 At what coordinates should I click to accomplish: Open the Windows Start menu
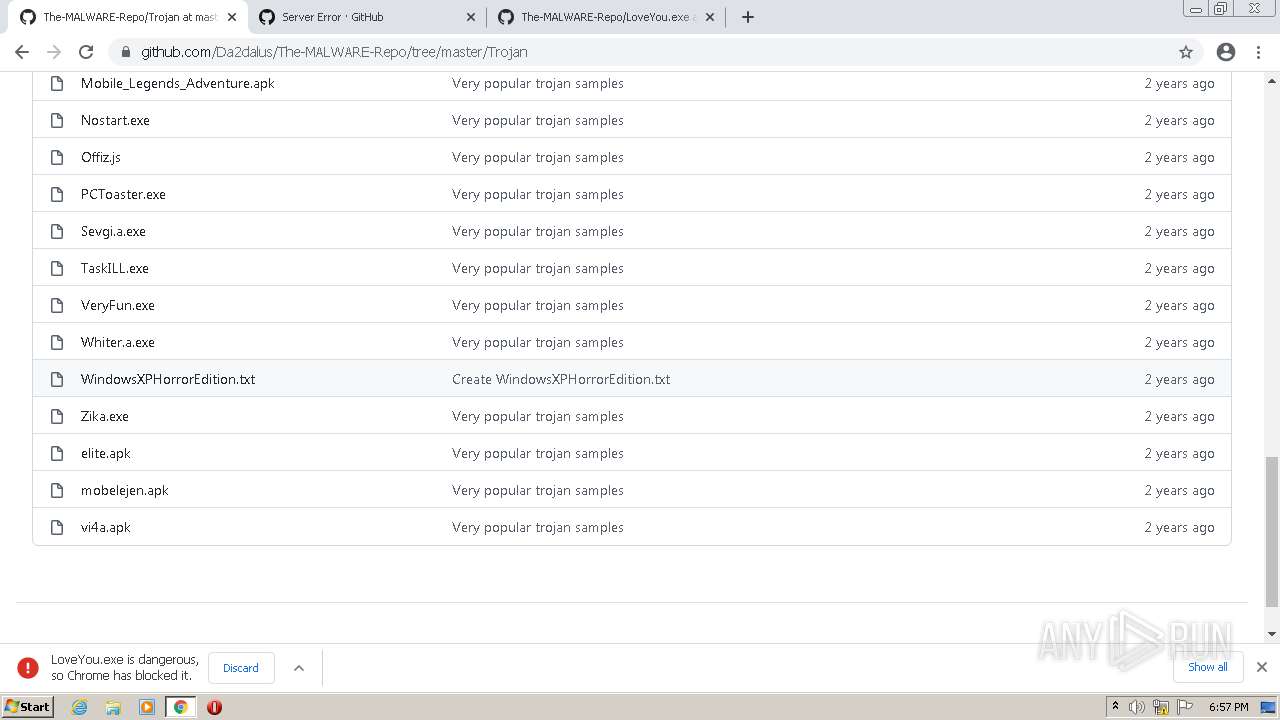[x=28, y=707]
